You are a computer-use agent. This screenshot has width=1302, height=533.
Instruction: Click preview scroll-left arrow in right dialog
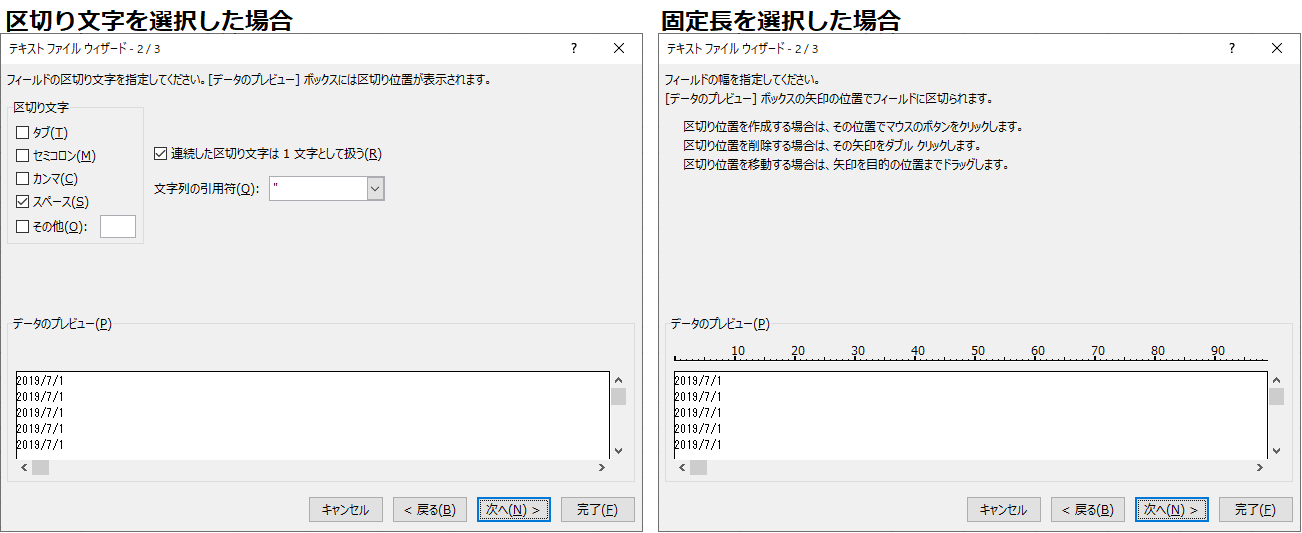pyautogui.click(x=681, y=467)
